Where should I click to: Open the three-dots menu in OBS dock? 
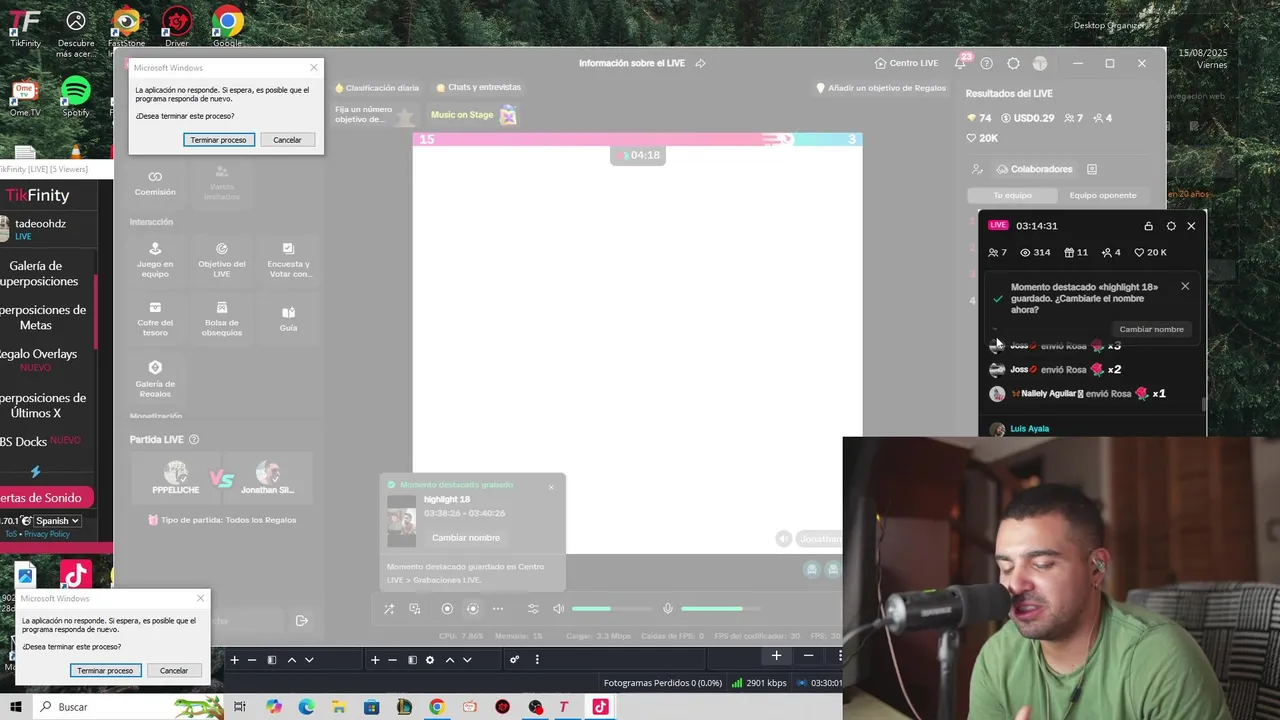pos(537,660)
